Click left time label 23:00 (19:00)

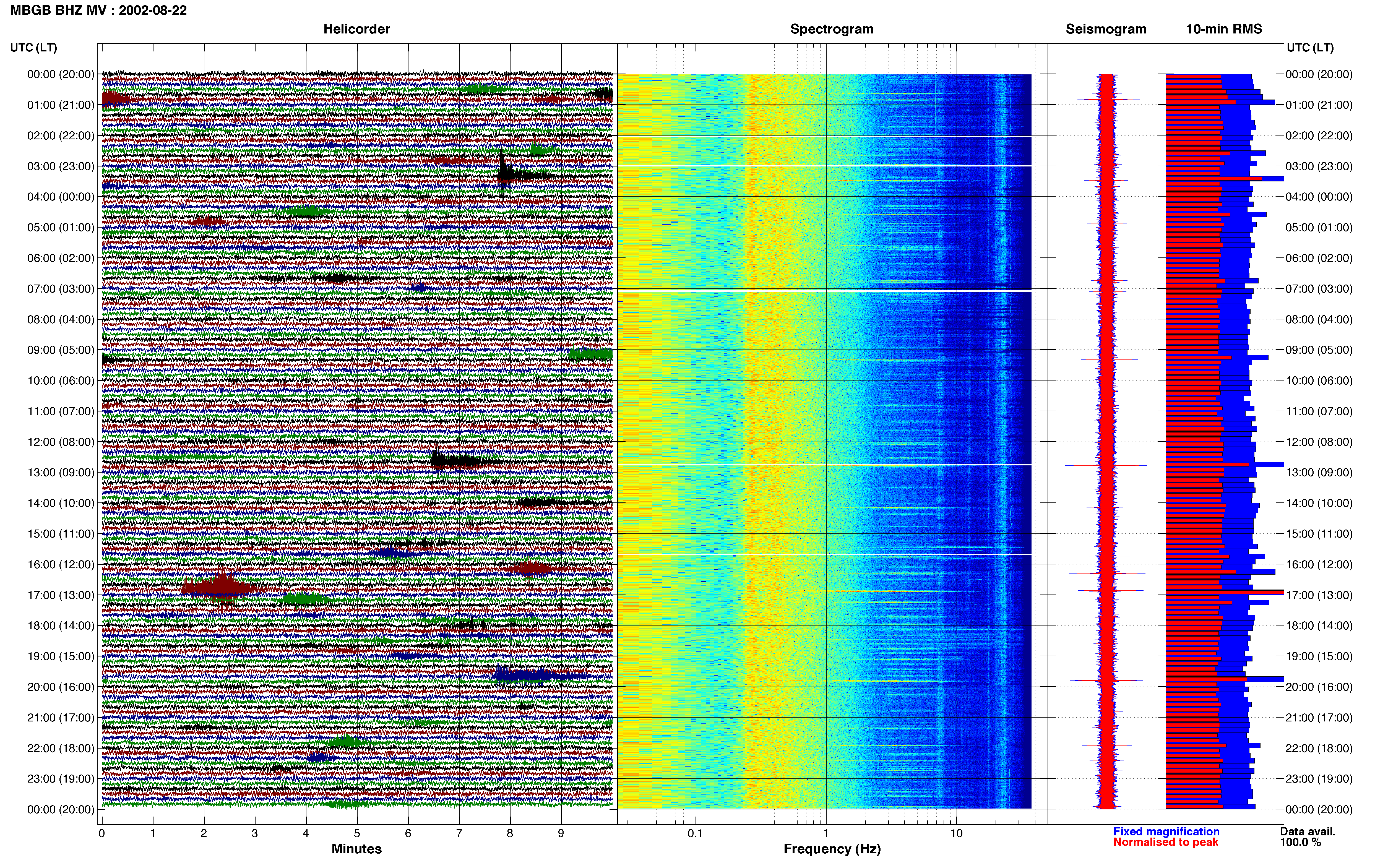(61, 779)
